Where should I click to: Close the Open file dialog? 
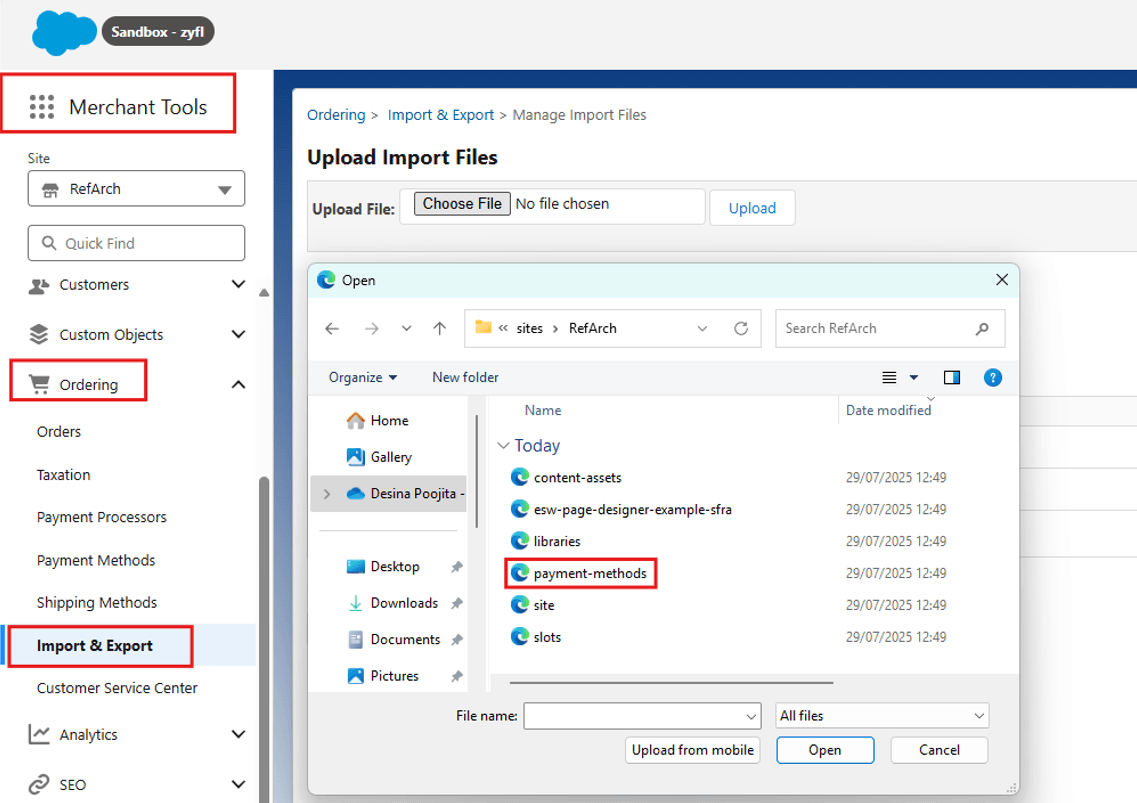click(1001, 280)
